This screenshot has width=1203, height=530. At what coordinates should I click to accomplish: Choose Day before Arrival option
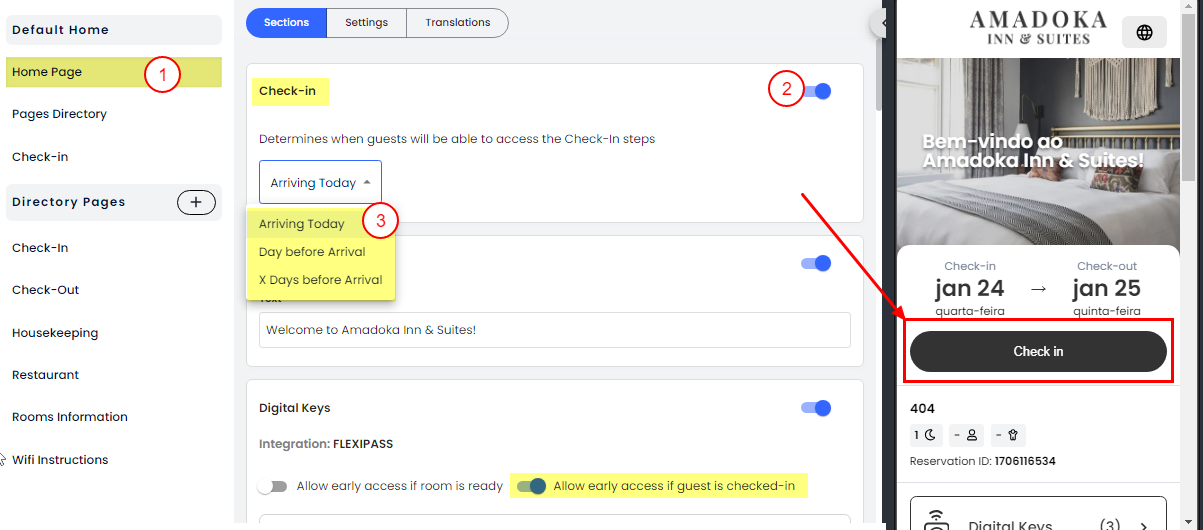(x=312, y=252)
